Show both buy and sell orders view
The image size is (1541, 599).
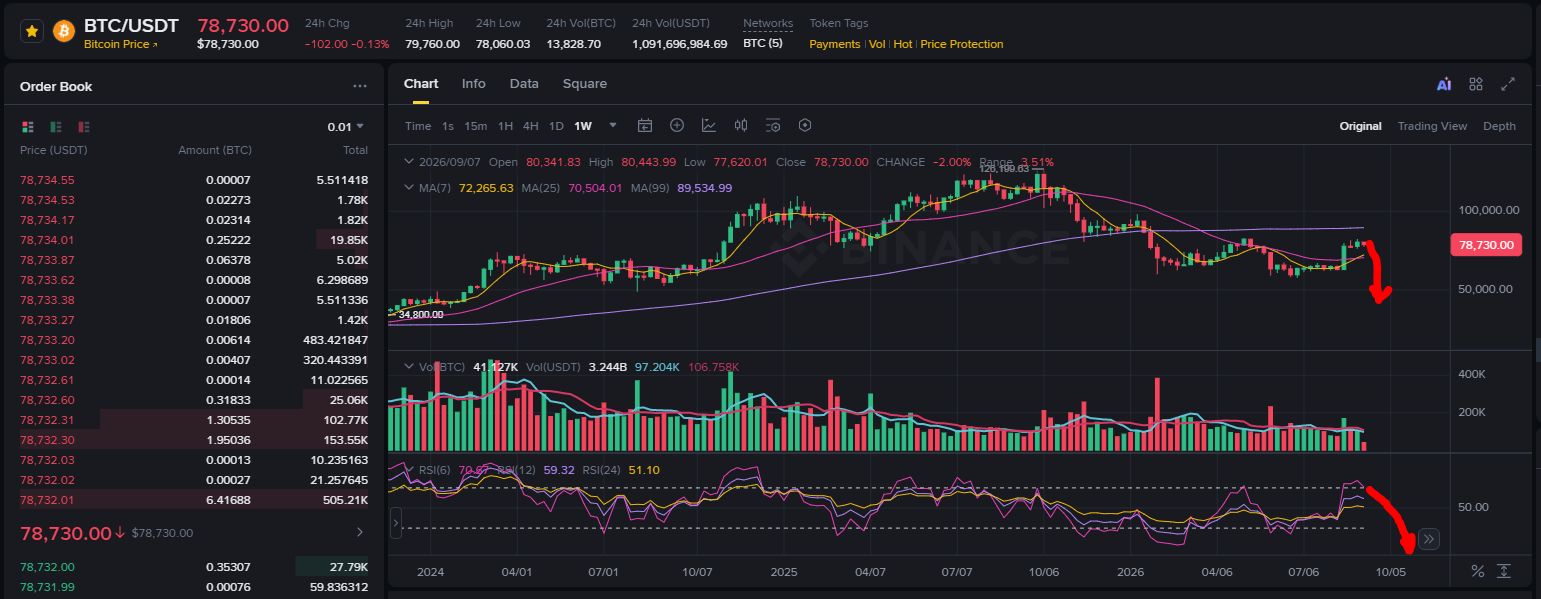coord(28,127)
